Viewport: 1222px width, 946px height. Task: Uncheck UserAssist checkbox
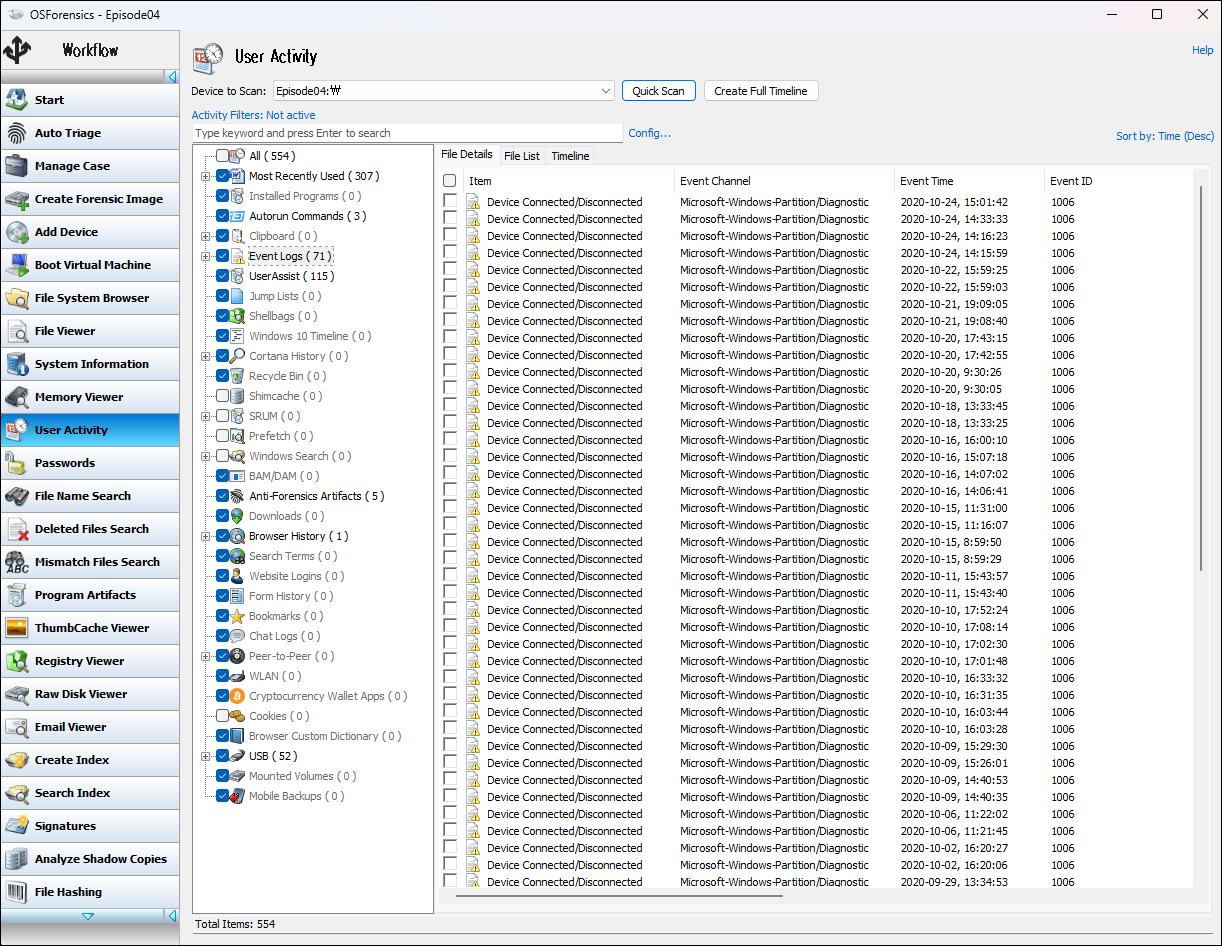click(222, 276)
